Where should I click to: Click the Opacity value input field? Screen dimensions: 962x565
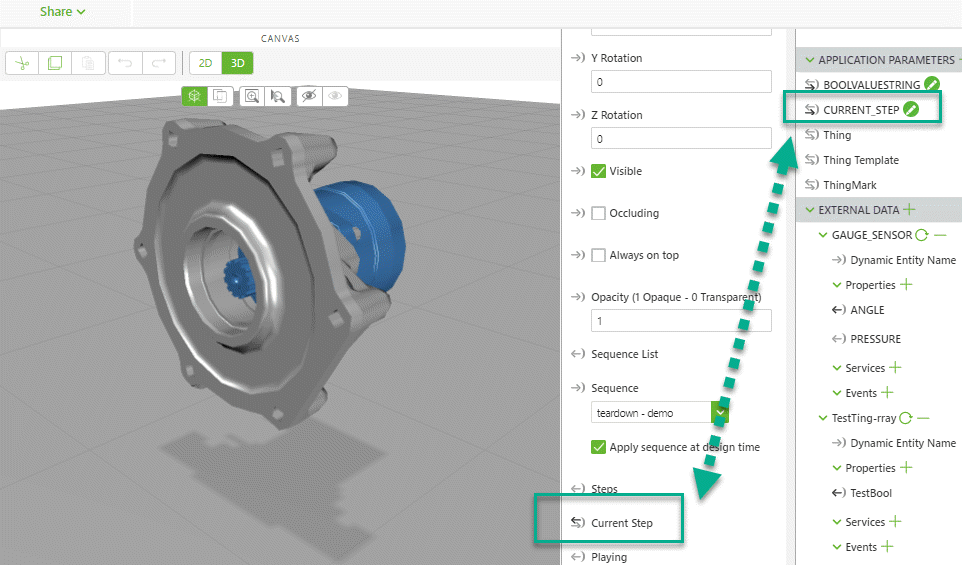681,321
